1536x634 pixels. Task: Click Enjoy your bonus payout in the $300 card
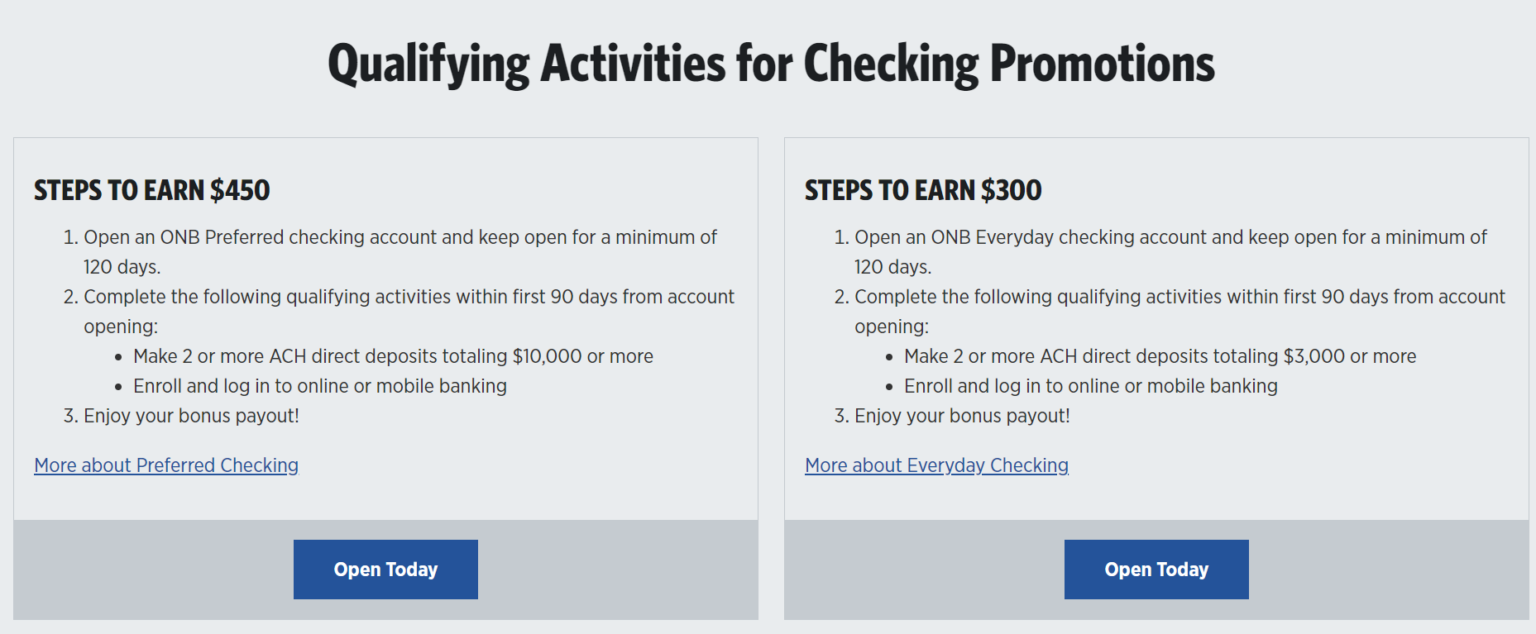tap(962, 416)
